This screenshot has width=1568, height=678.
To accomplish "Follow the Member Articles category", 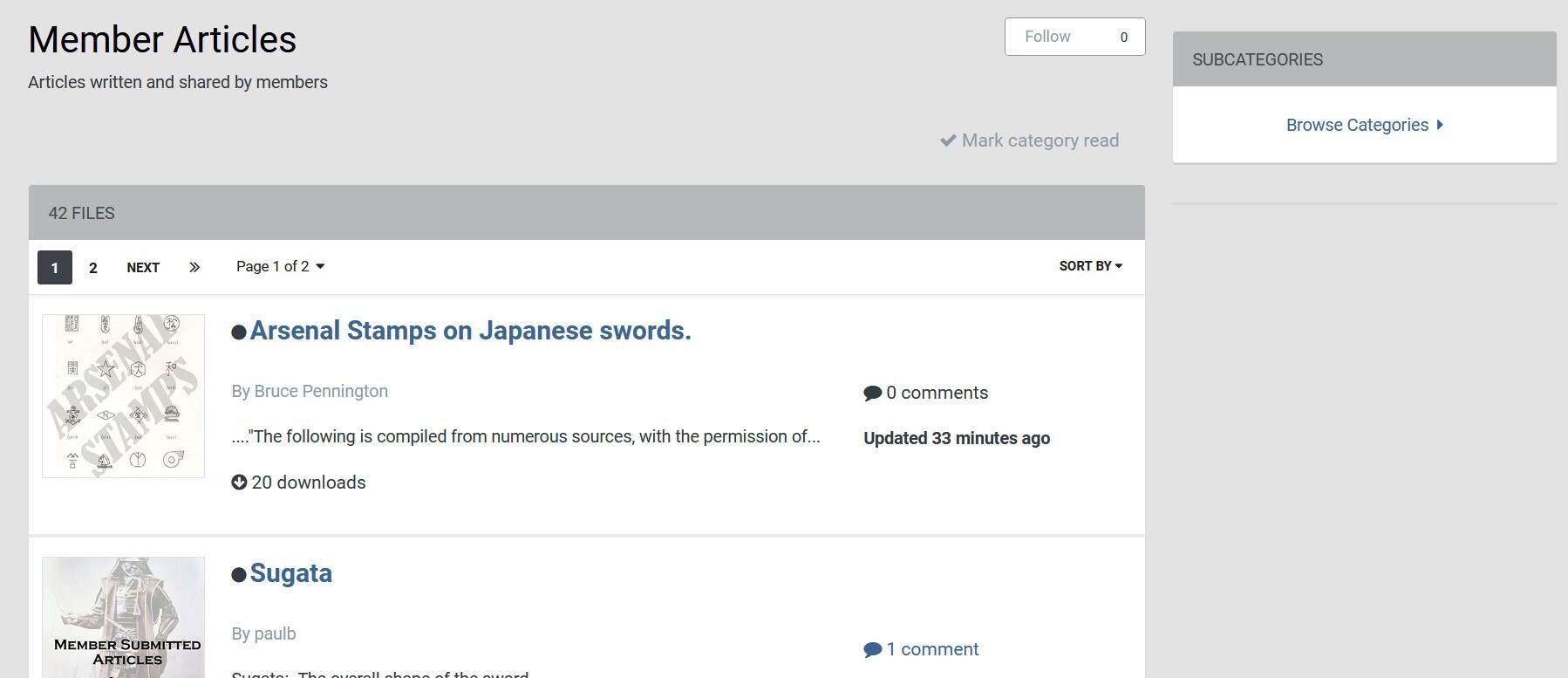I will (x=1047, y=37).
